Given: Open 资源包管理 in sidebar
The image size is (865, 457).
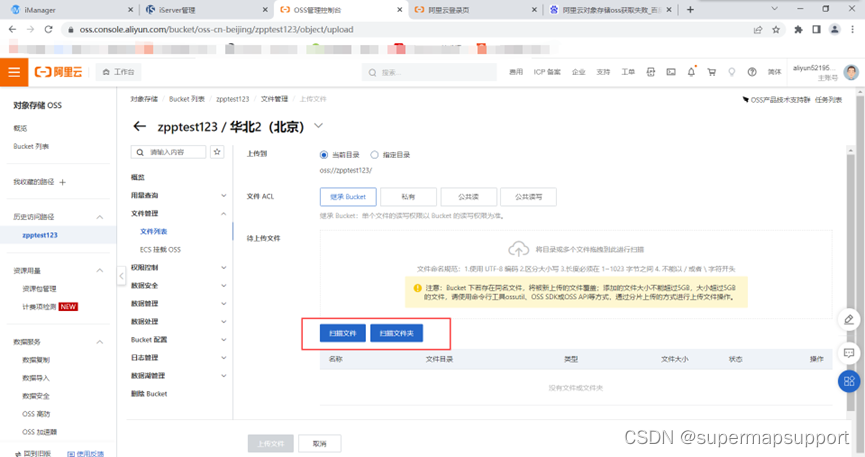Looking at the screenshot, I should [x=39, y=289].
